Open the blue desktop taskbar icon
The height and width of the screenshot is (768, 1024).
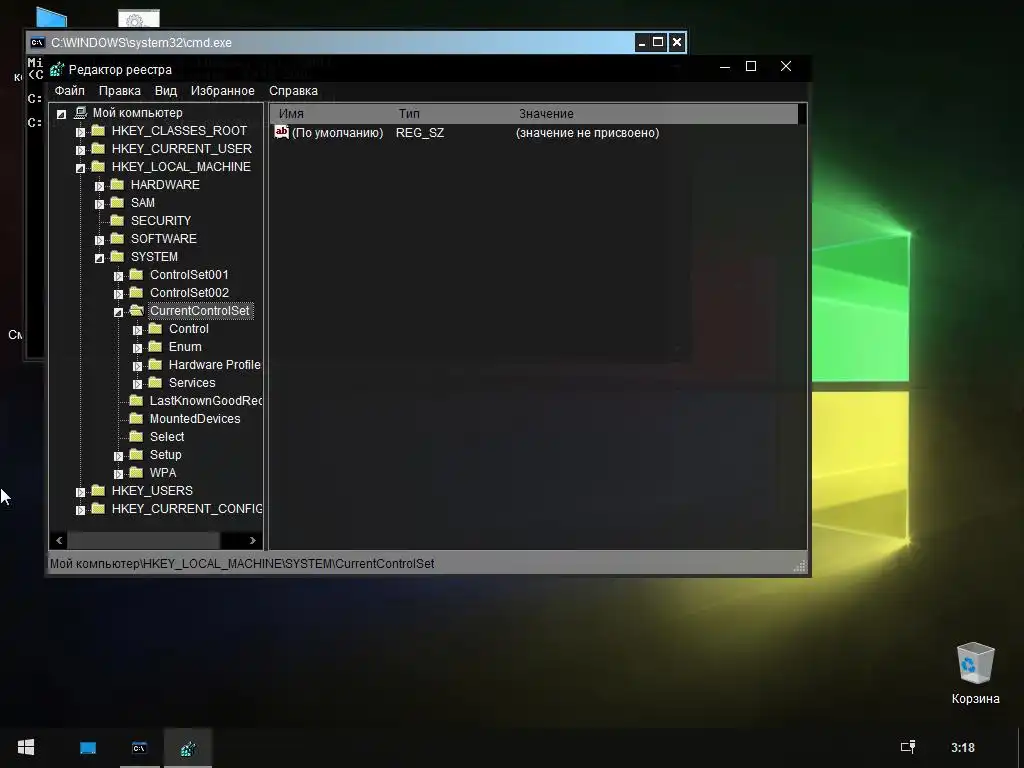[x=88, y=748]
